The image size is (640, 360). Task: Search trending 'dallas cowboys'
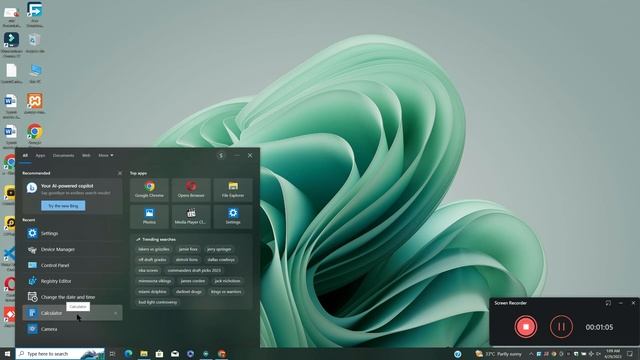coord(221,260)
